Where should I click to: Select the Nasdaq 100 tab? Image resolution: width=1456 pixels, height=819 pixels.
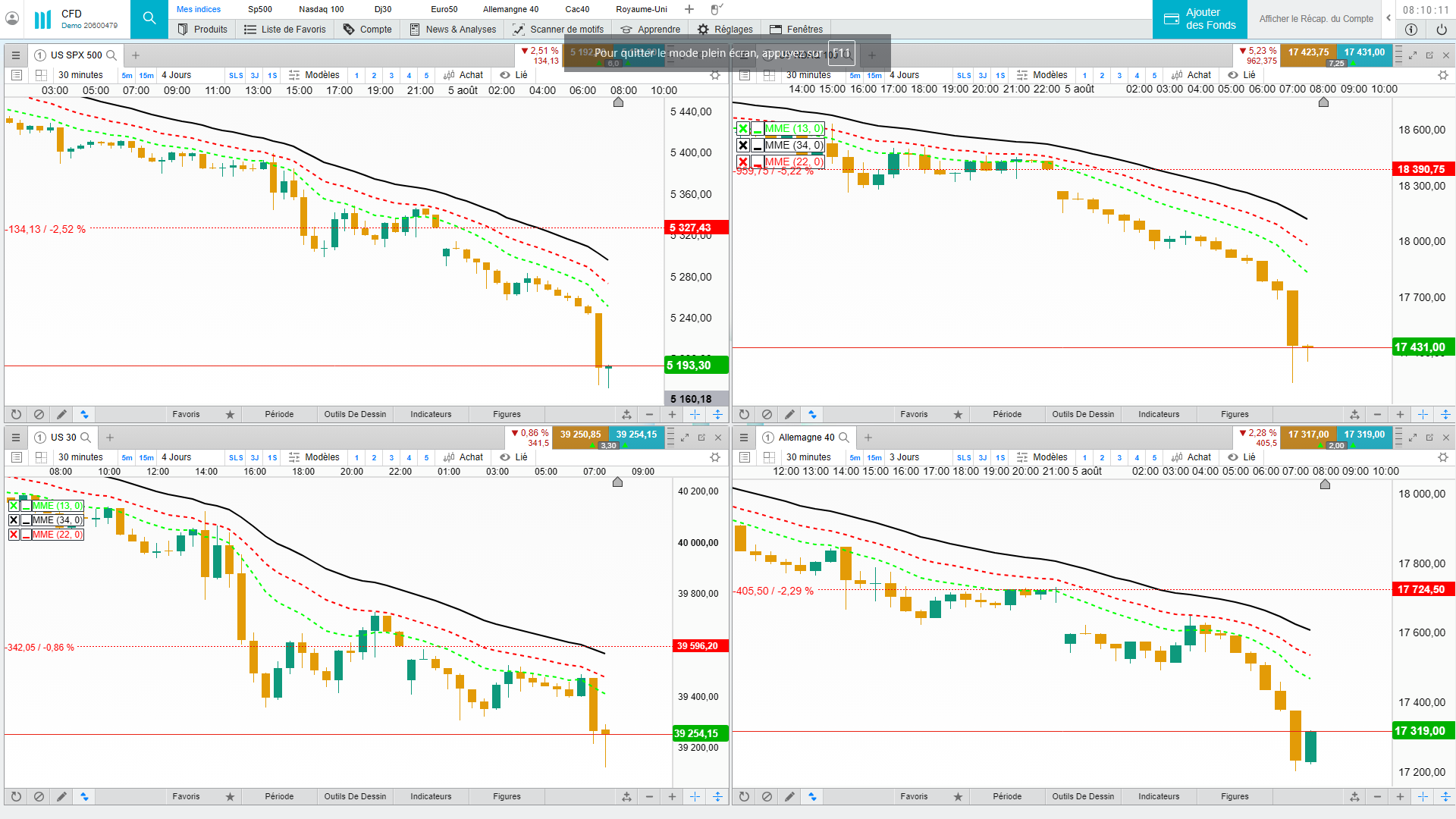pyautogui.click(x=321, y=9)
